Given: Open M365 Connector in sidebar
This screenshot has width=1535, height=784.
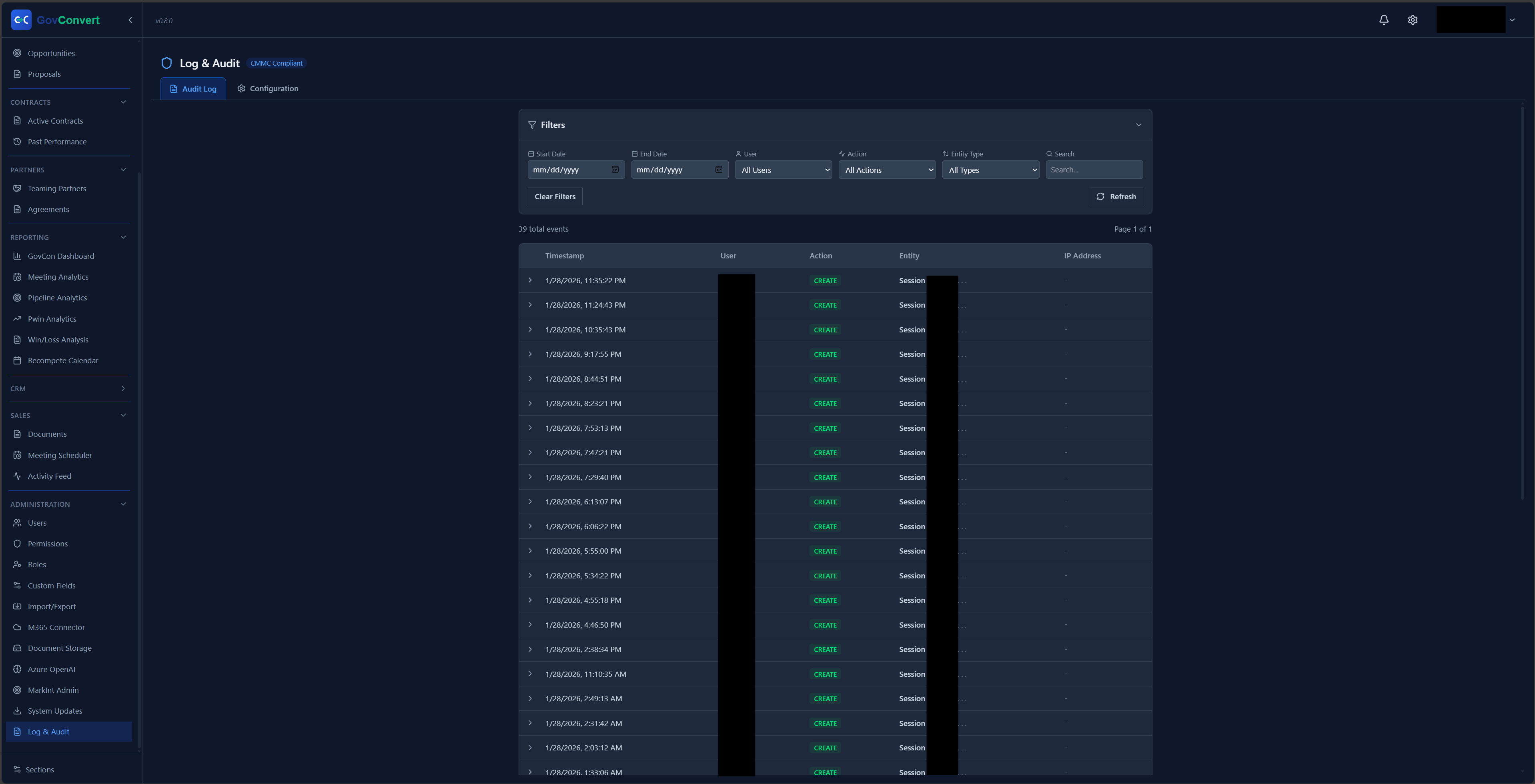Looking at the screenshot, I should click(56, 627).
